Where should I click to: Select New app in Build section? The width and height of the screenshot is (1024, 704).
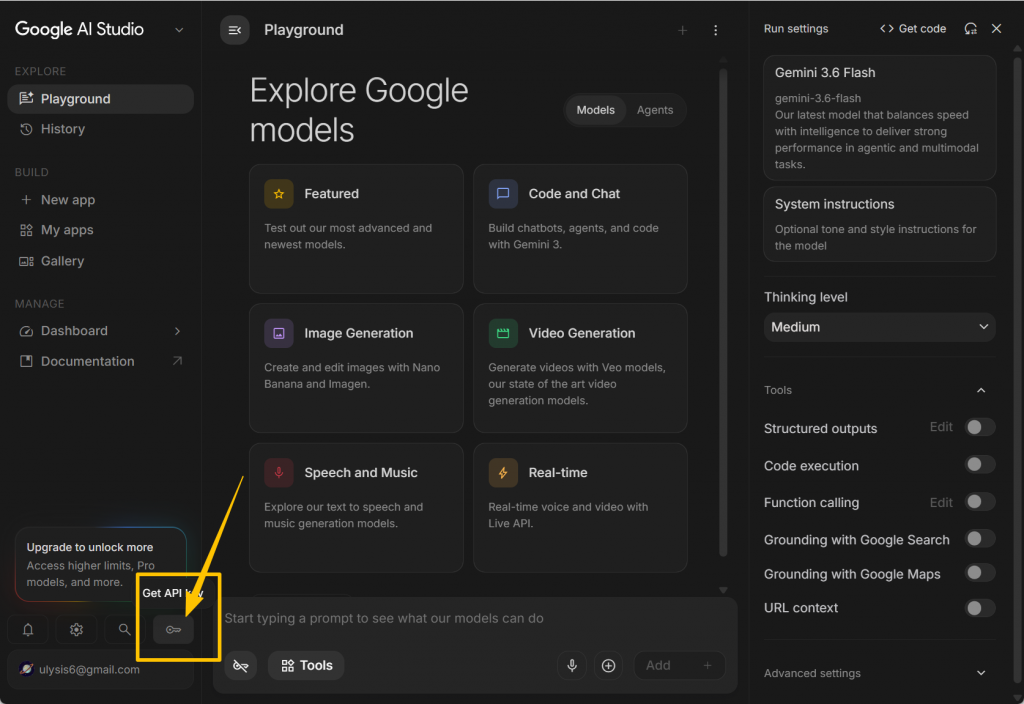[x=101, y=200]
